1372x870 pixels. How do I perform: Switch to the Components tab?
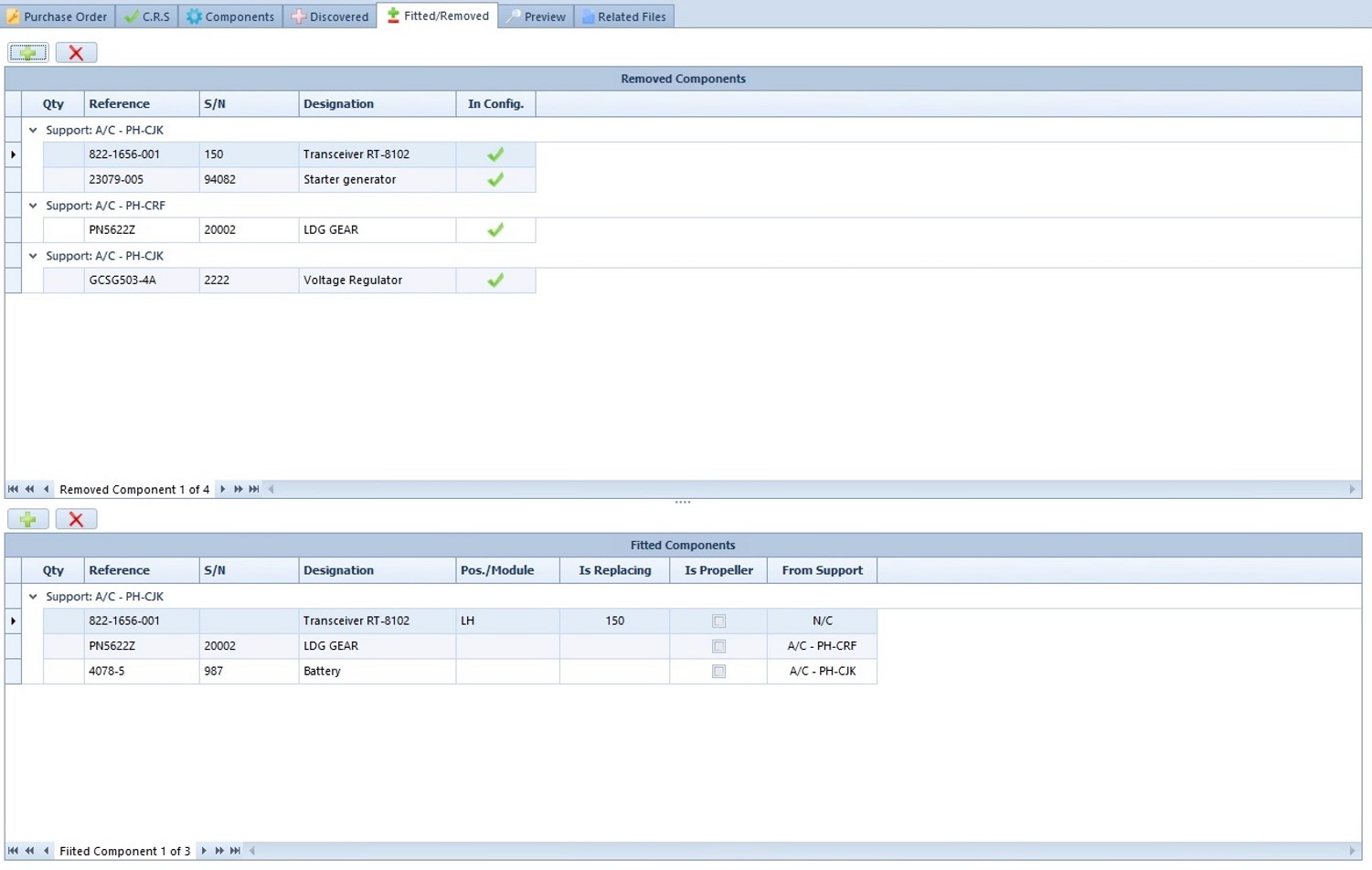click(230, 16)
